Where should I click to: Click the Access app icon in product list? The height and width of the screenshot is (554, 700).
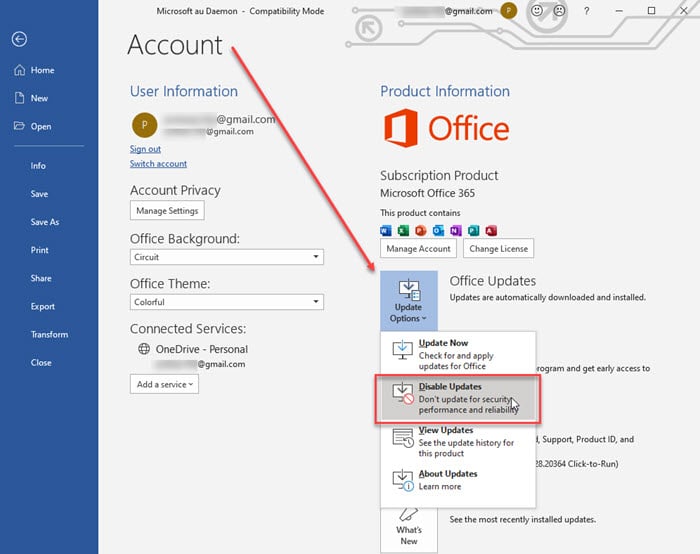[491, 230]
